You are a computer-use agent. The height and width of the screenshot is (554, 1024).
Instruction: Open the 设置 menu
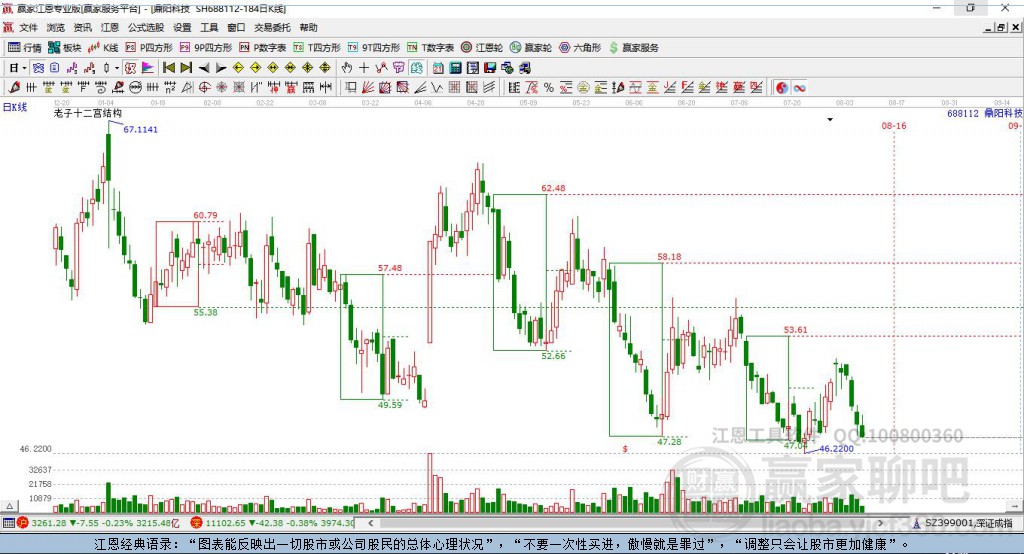pos(182,27)
